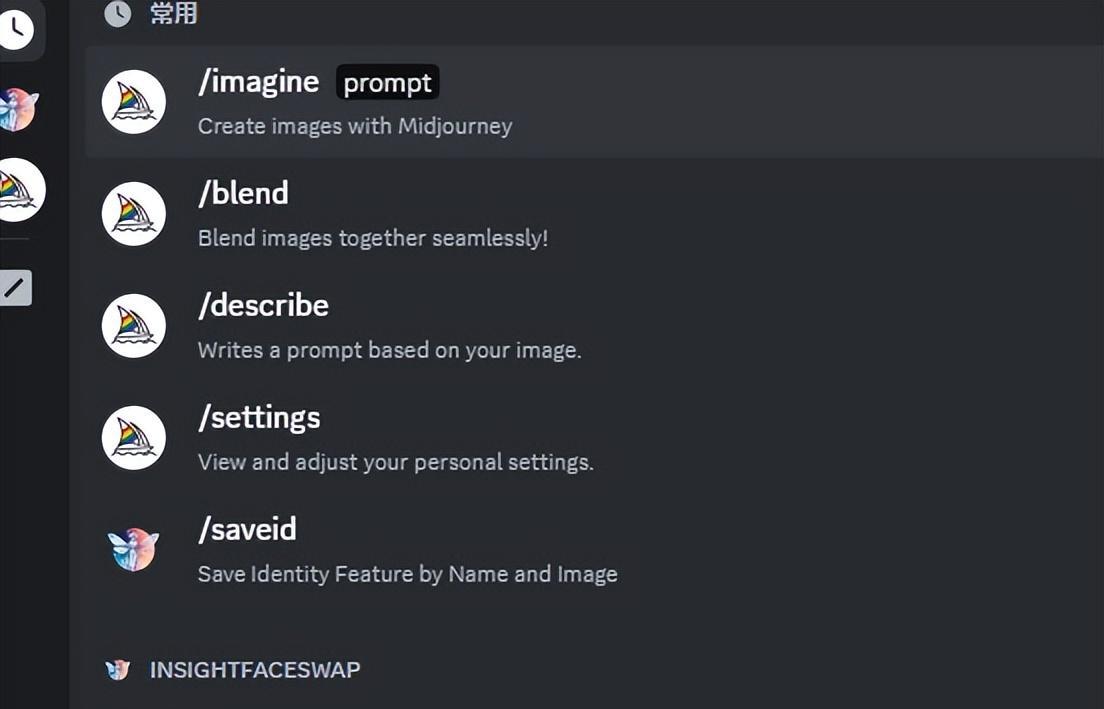The image size is (1104, 709).
Task: Click the Midjourney avatar beside /settings
Action: click(134, 438)
